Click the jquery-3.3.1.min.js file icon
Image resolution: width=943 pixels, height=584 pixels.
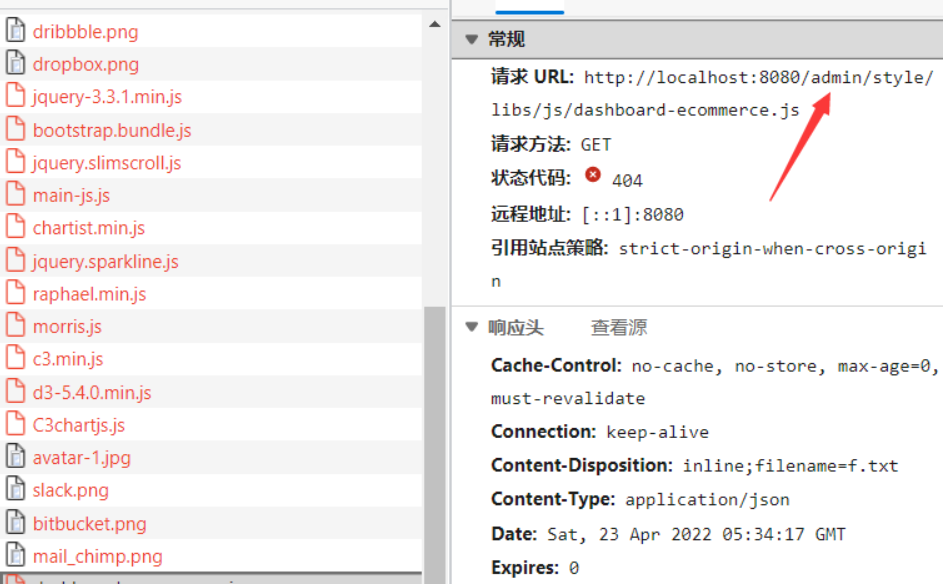click(x=15, y=97)
